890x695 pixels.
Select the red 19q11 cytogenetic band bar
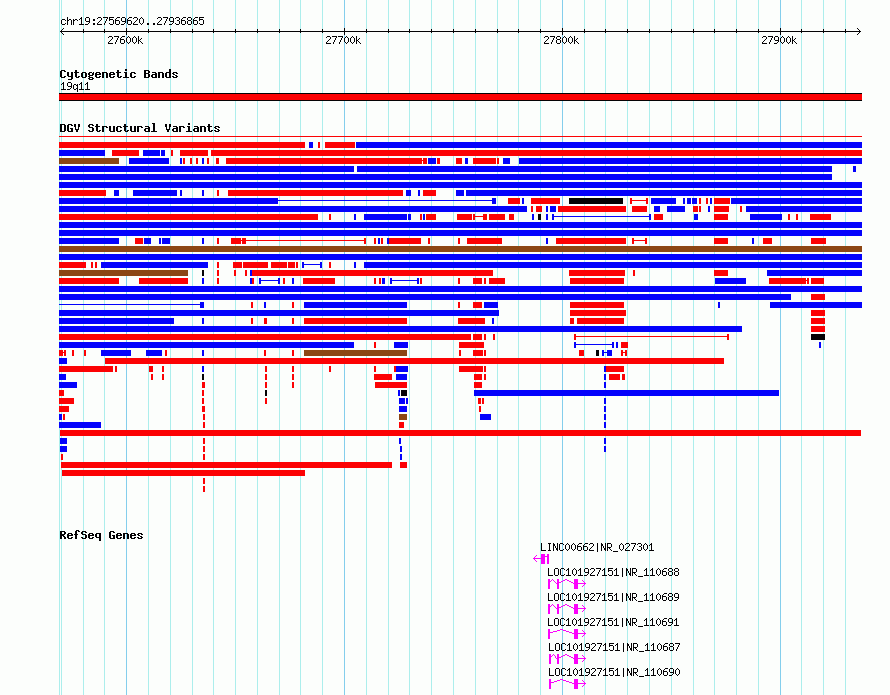[460, 97]
